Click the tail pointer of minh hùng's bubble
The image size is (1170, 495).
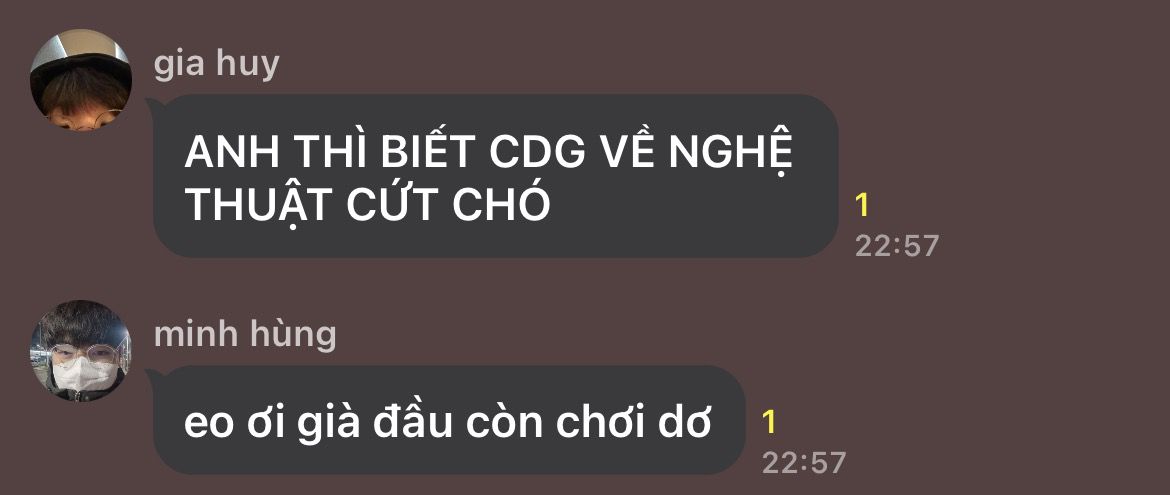[x=151, y=376]
